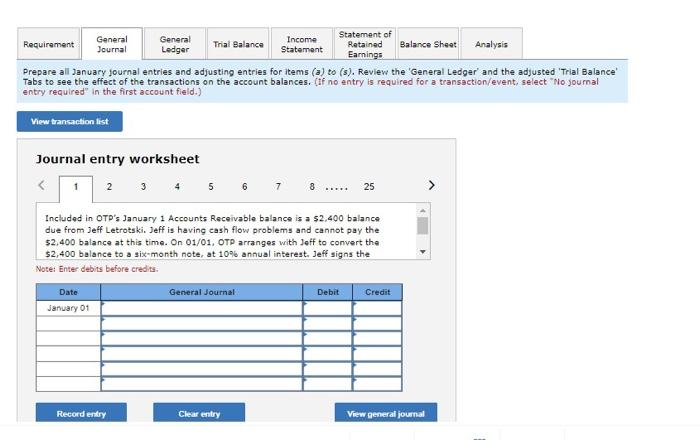The image size is (700, 440).
Task: Open the Requirement tab
Action: [x=49, y=44]
